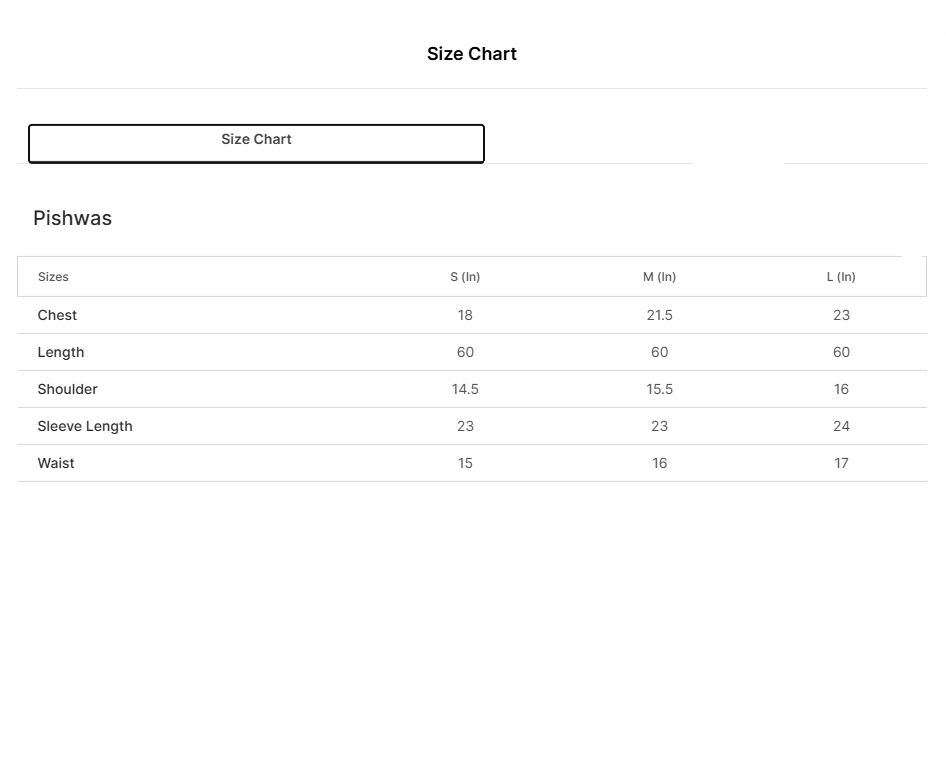This screenshot has width=946, height=781.
Task: Click the M (In) column header
Action: [659, 277]
